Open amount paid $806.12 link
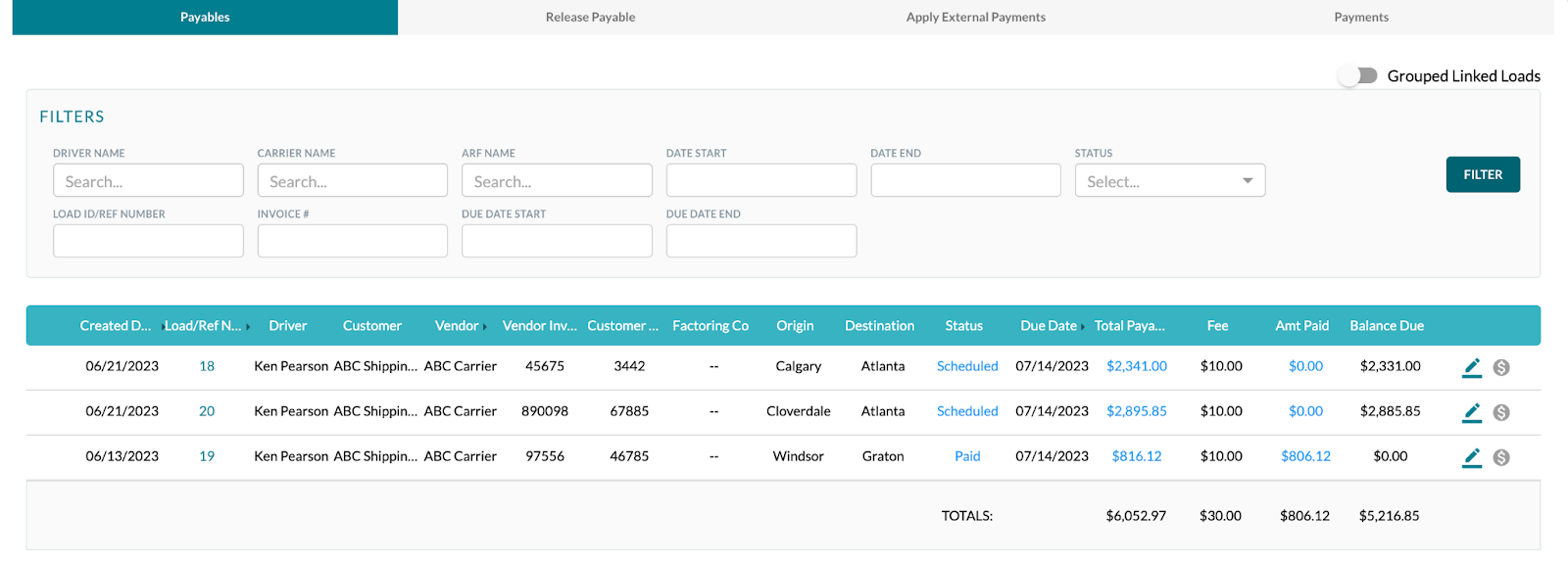 1305,456
